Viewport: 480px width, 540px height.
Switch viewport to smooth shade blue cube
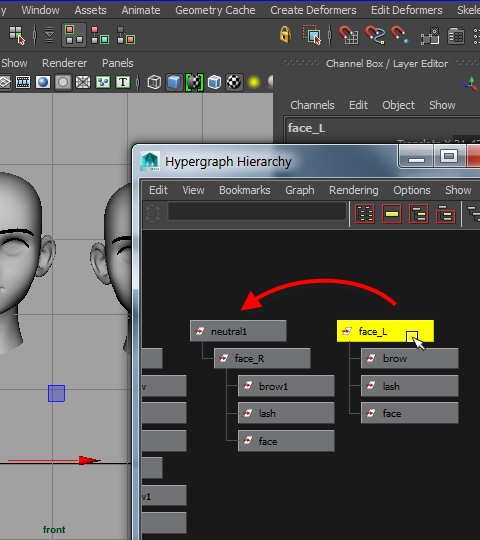coord(174,82)
